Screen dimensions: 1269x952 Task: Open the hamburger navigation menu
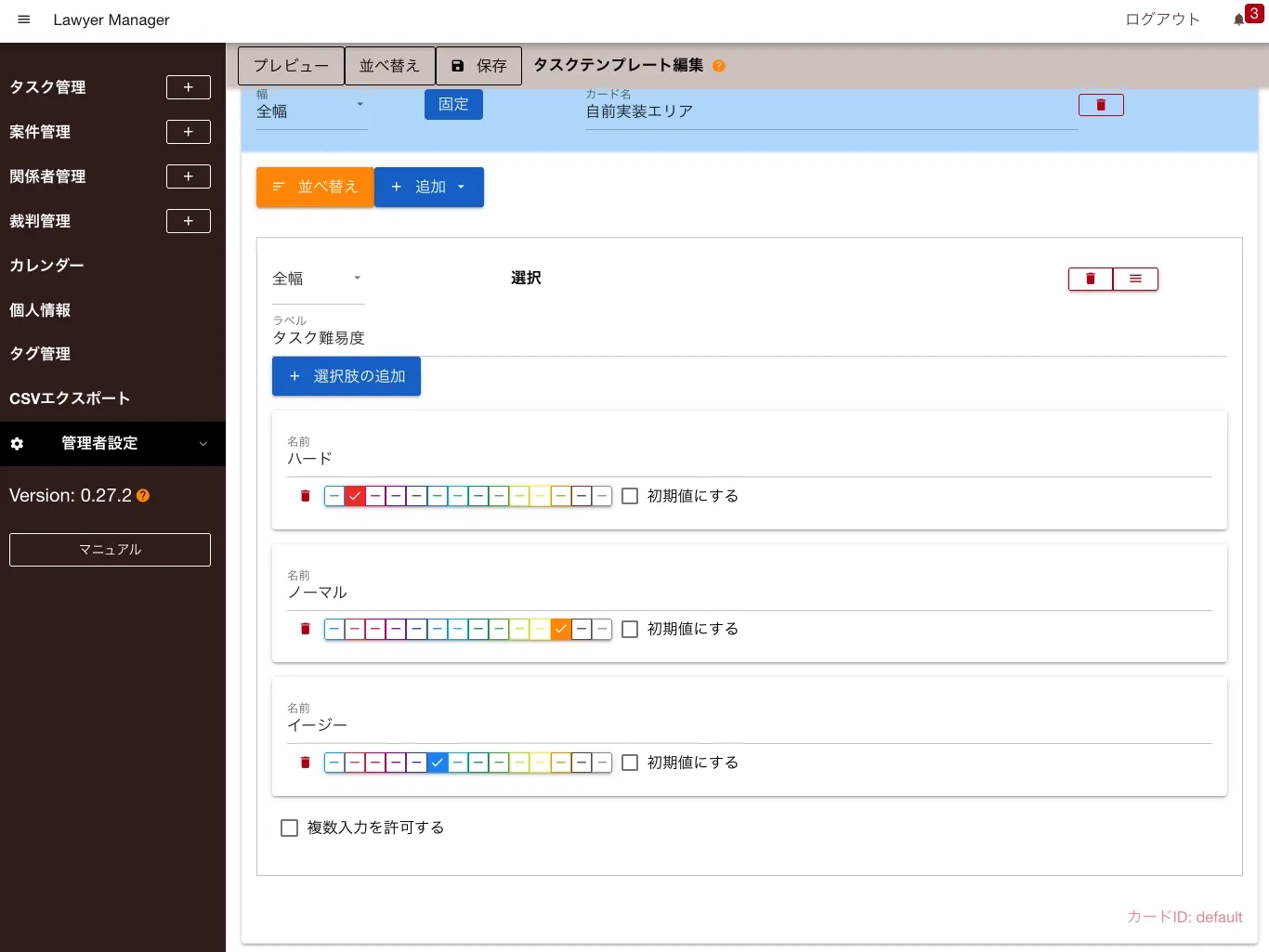[x=24, y=20]
